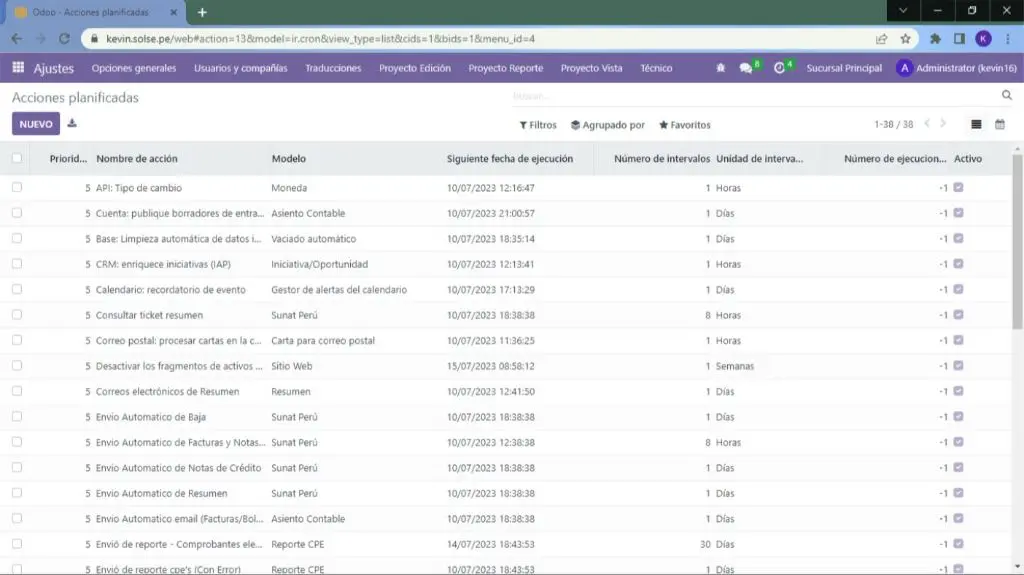This screenshot has height=575, width=1024.
Task: Sort by Siguiente fecha de ejecución column
Action: [x=510, y=158]
